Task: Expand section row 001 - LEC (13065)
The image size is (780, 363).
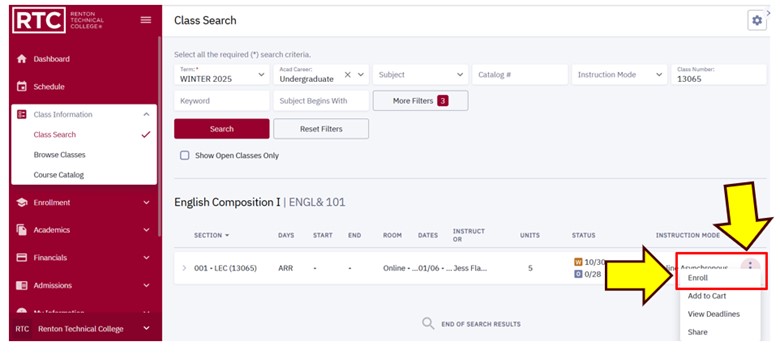Action: (x=184, y=268)
